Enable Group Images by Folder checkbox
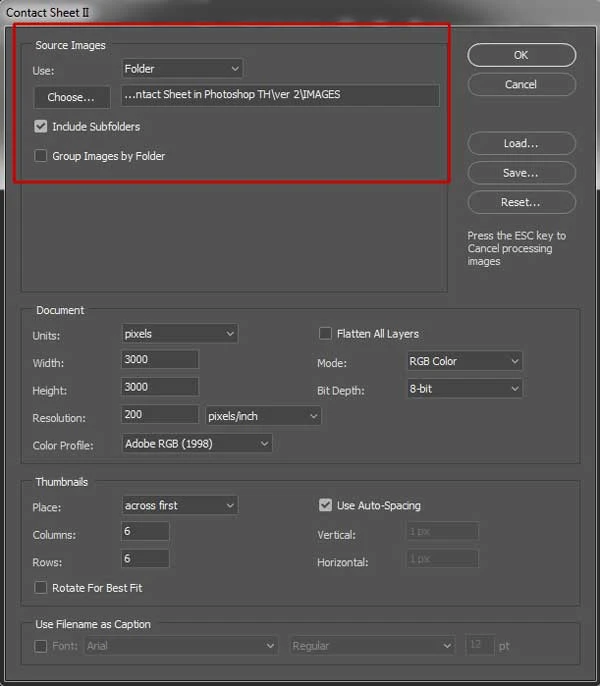The image size is (600, 686). (41, 156)
